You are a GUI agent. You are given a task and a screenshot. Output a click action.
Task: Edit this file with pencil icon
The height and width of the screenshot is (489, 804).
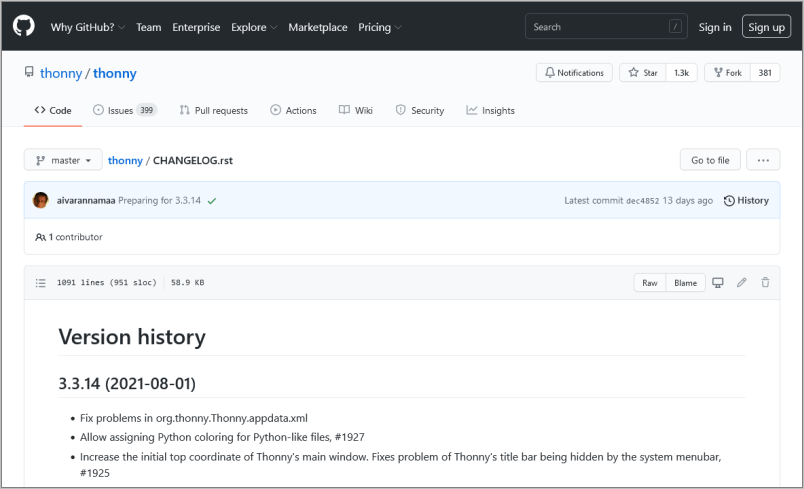point(741,282)
